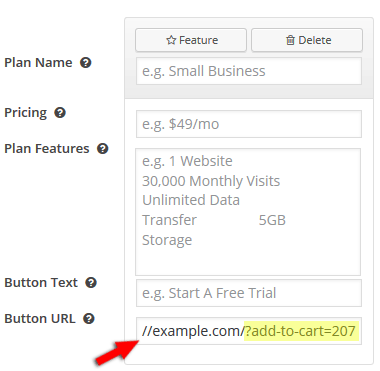Click the star icon on Feature button
Viewport: 380px width, 371px height.
click(x=171, y=40)
